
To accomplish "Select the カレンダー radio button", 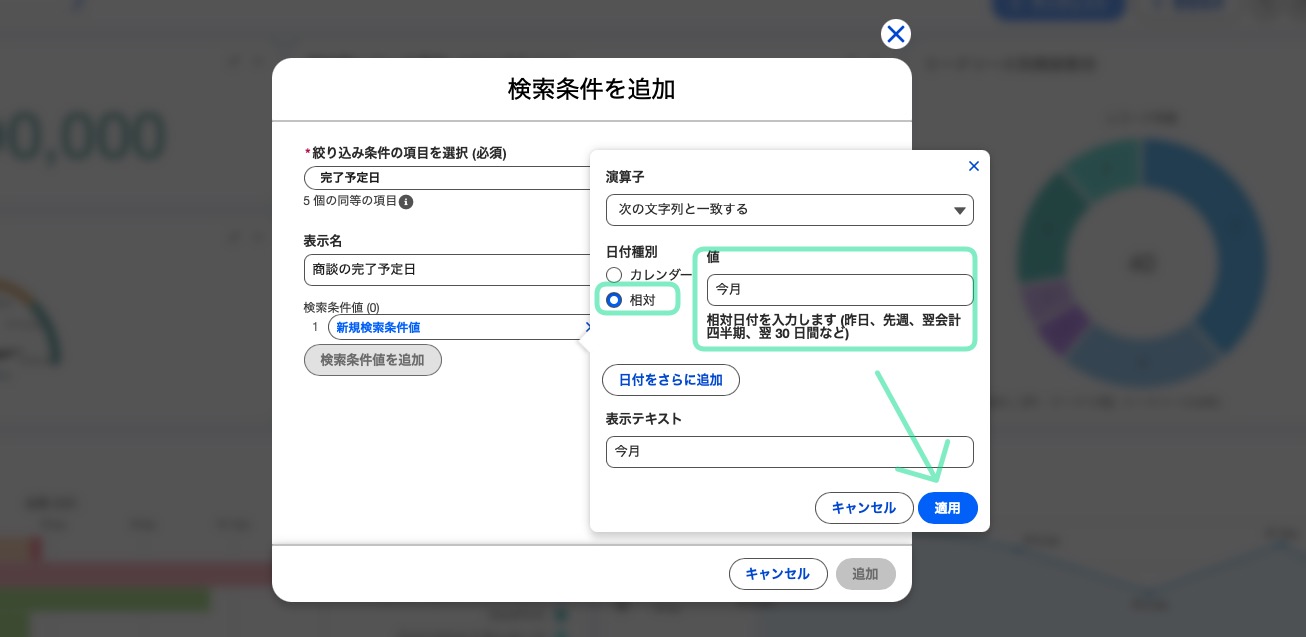I will (614, 275).
